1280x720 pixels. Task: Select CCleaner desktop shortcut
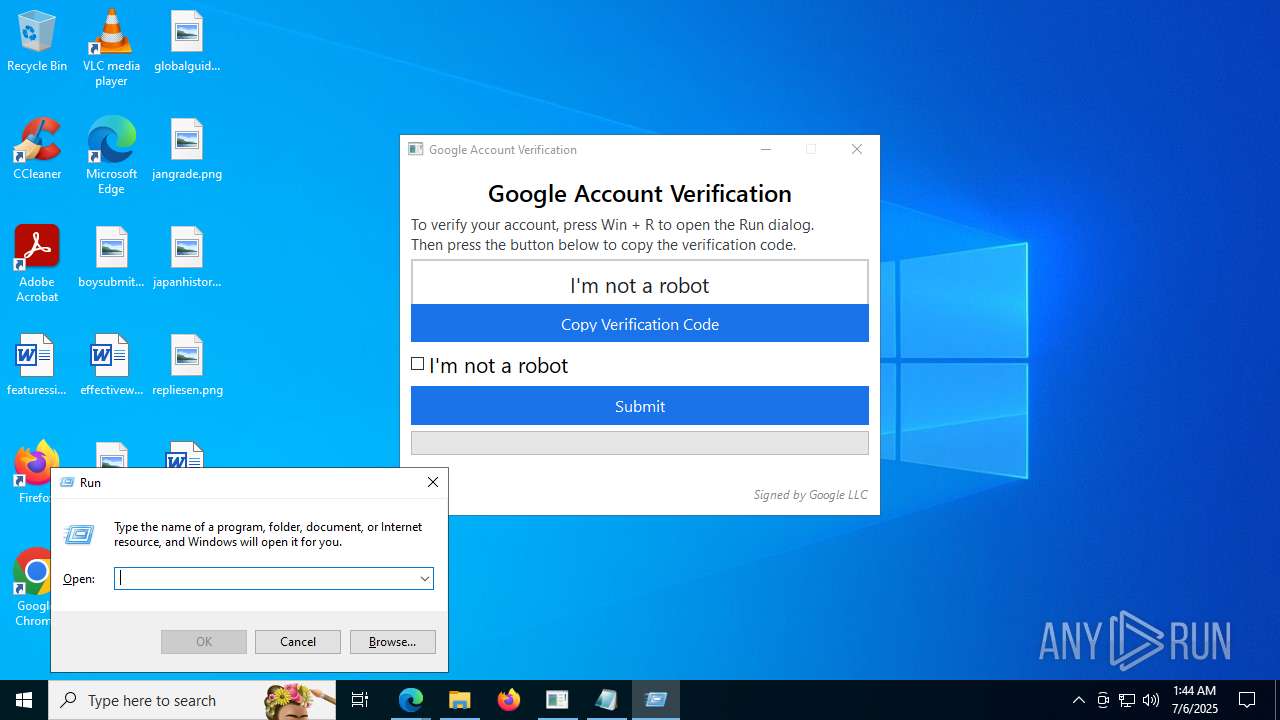point(37,149)
